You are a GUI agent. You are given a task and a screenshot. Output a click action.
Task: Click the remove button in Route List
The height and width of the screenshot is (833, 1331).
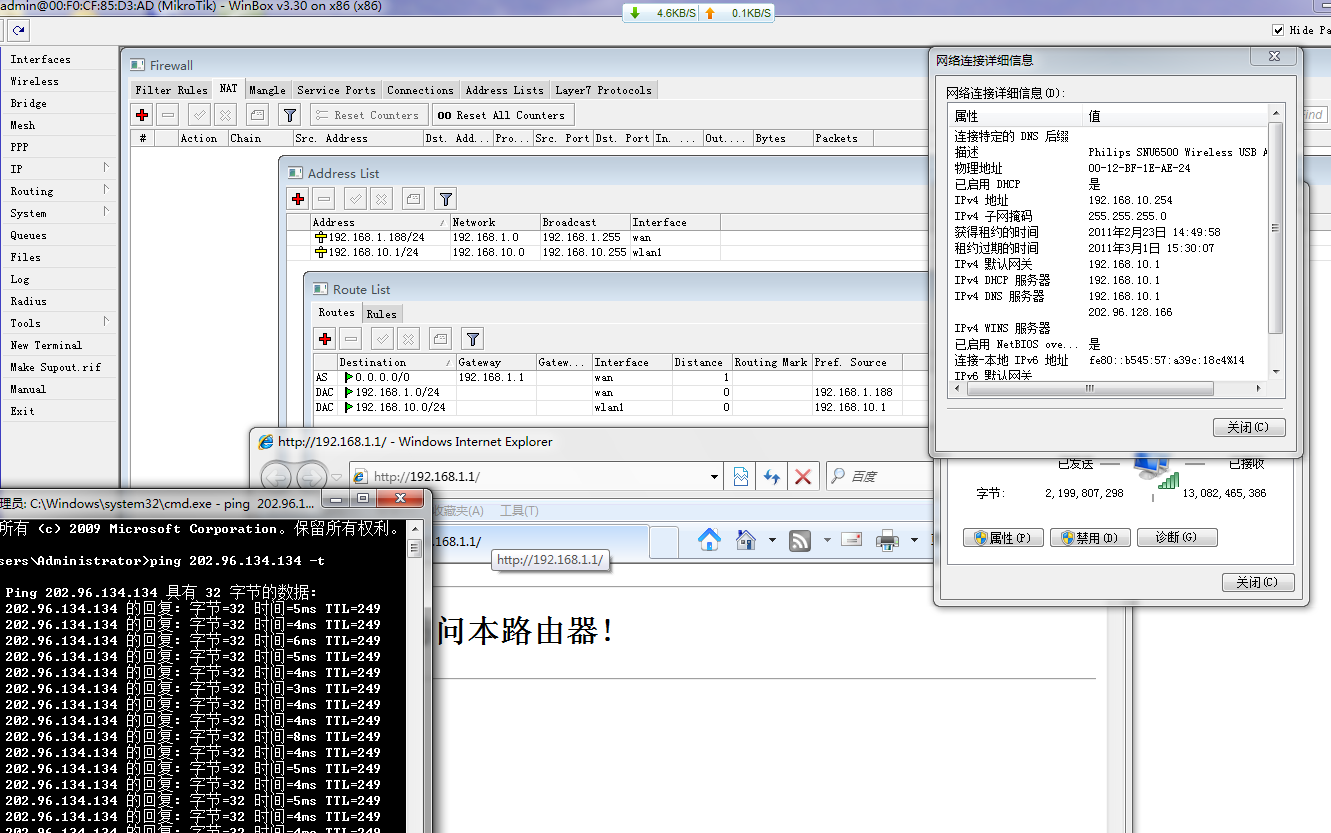click(x=350, y=339)
